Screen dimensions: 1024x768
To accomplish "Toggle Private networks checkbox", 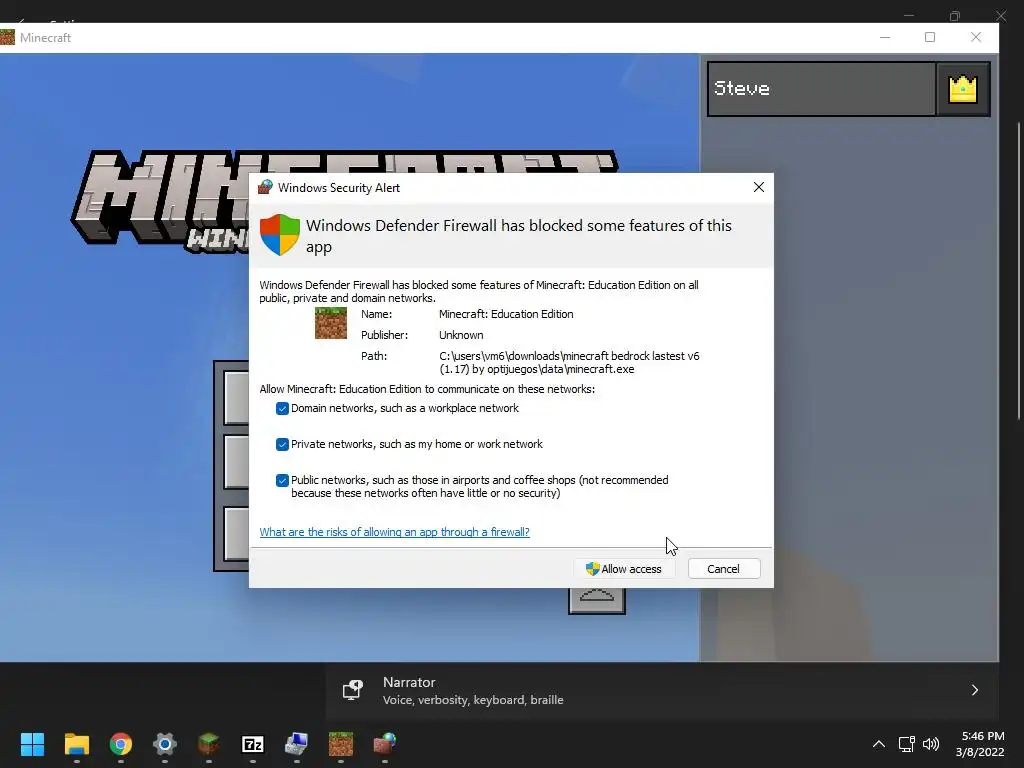I will point(282,445).
